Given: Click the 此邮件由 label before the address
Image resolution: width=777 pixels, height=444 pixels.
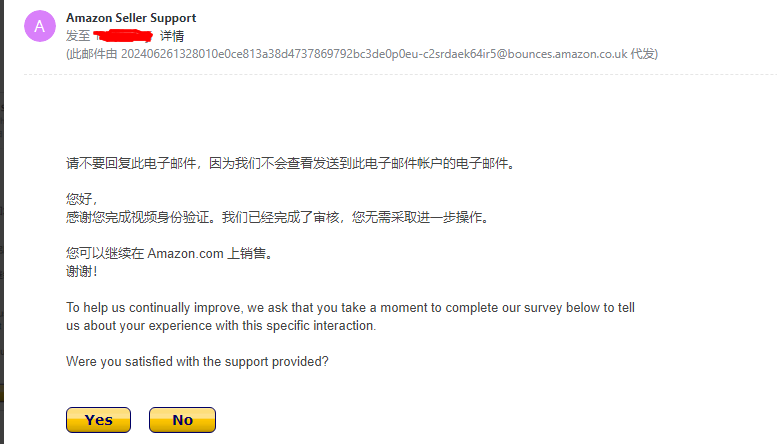Looking at the screenshot, I should (x=93, y=54).
